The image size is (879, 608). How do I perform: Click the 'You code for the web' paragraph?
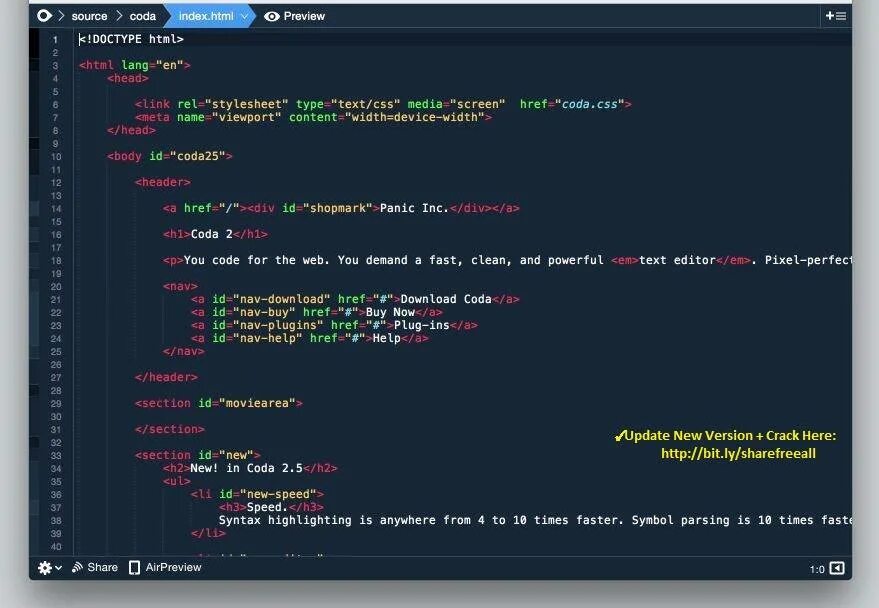pos(507,260)
